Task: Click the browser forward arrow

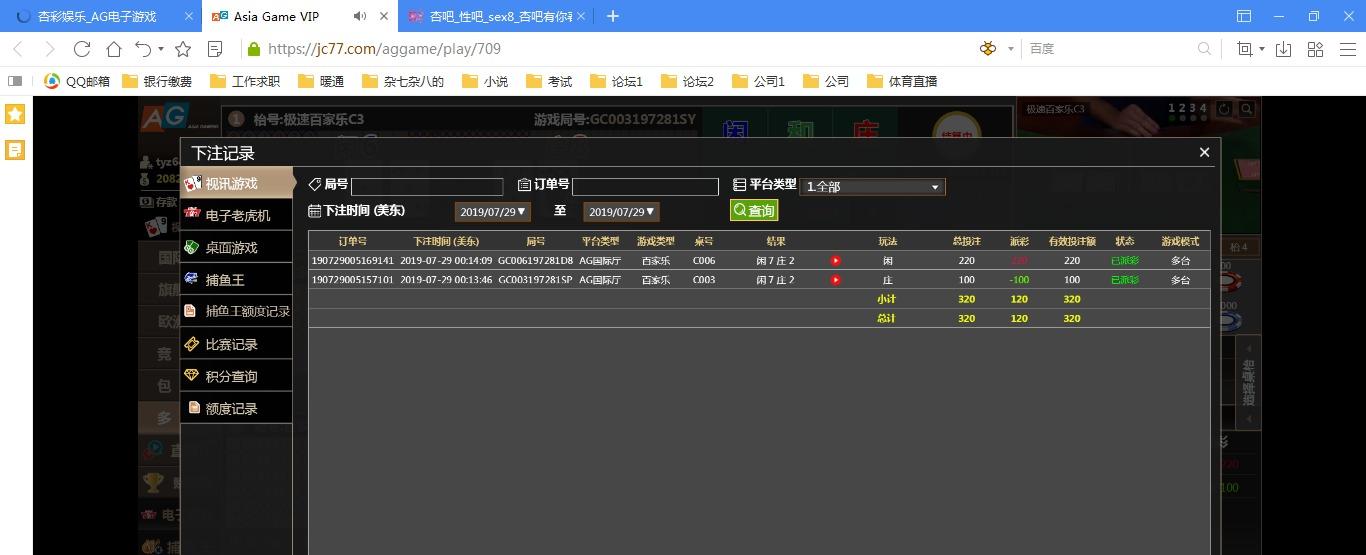Action: point(49,49)
